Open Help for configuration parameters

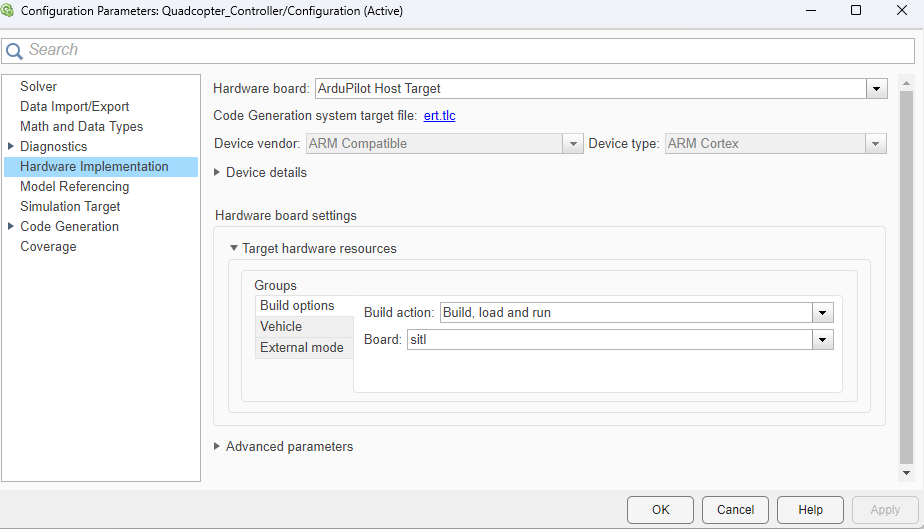tap(810, 510)
